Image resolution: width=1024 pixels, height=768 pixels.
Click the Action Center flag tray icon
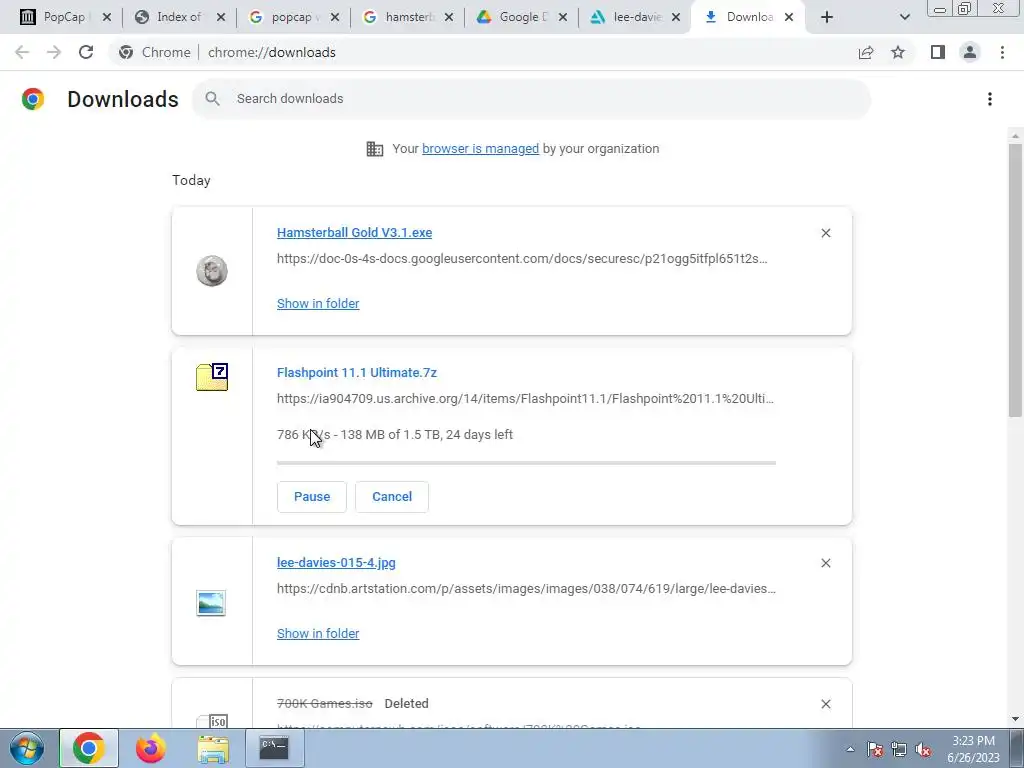click(x=874, y=749)
